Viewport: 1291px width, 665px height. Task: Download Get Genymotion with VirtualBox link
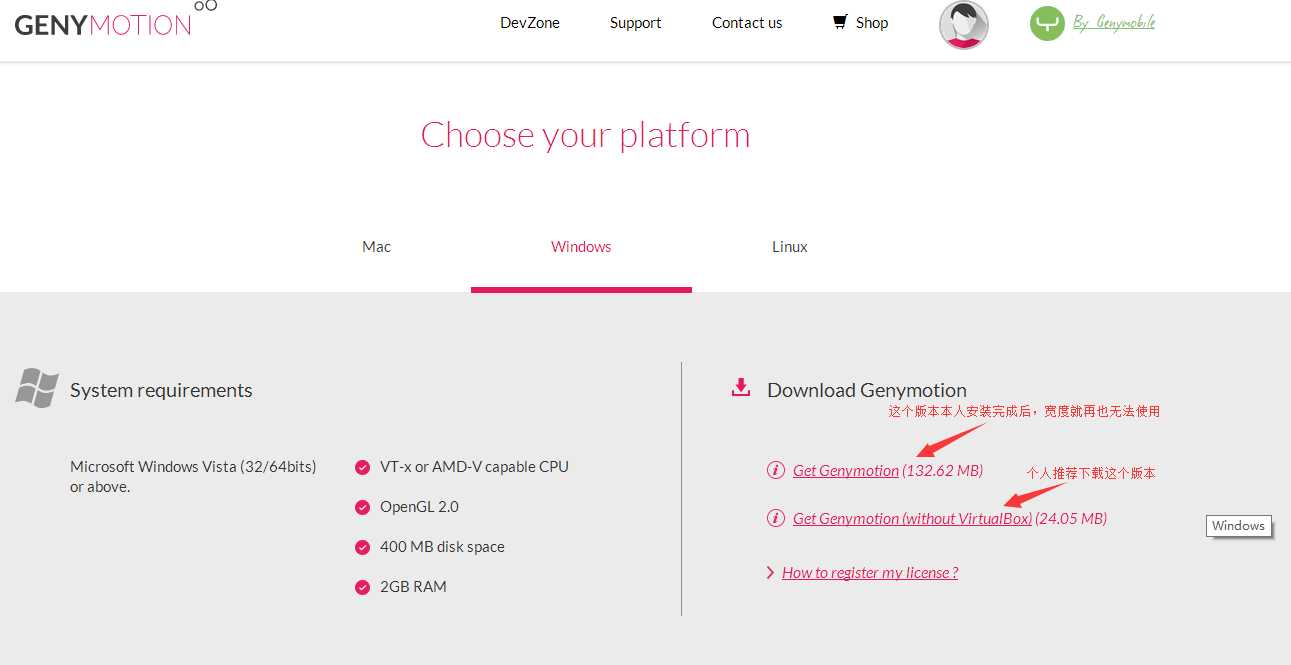pyautogui.click(x=846, y=470)
